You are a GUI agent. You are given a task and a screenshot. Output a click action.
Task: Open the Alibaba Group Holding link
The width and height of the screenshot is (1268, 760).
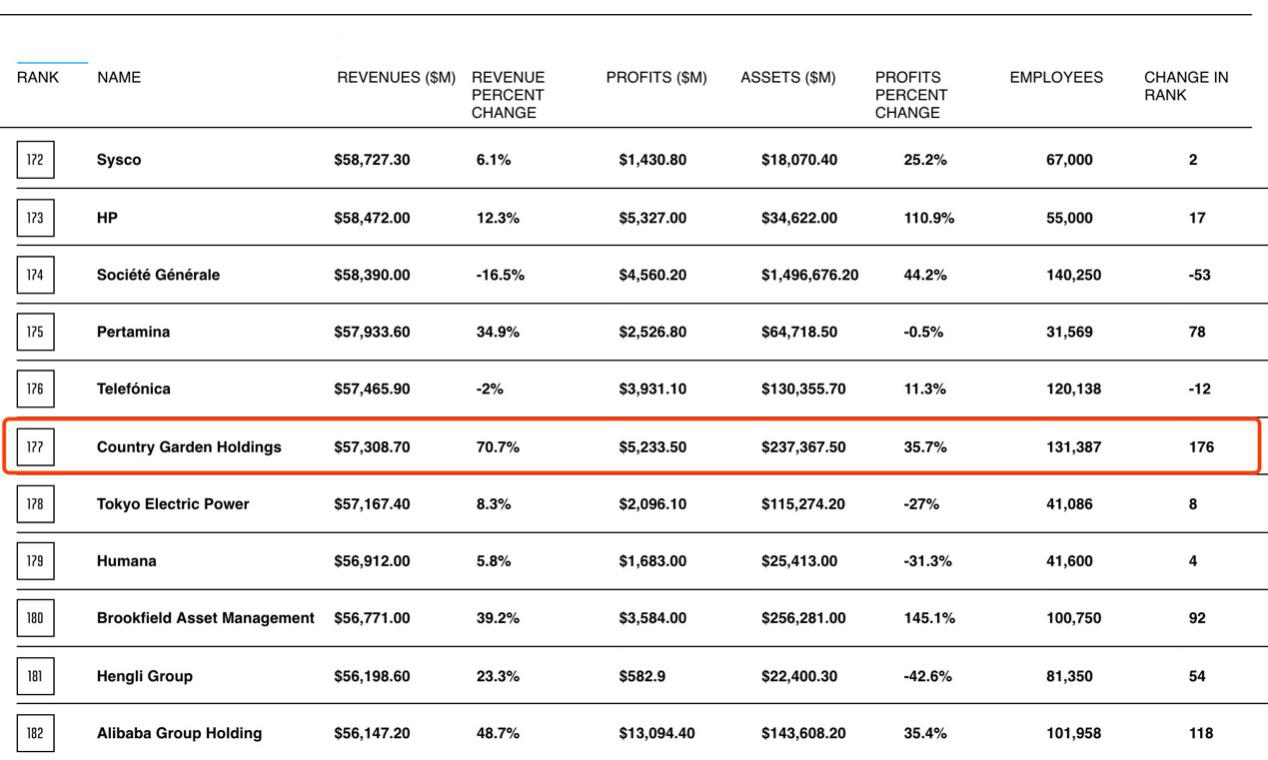click(x=179, y=733)
